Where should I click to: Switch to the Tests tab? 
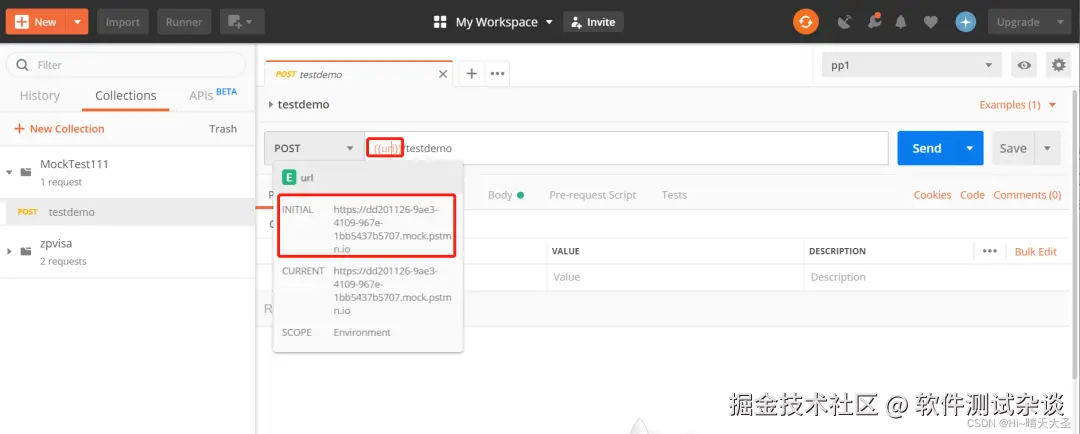[674, 195]
